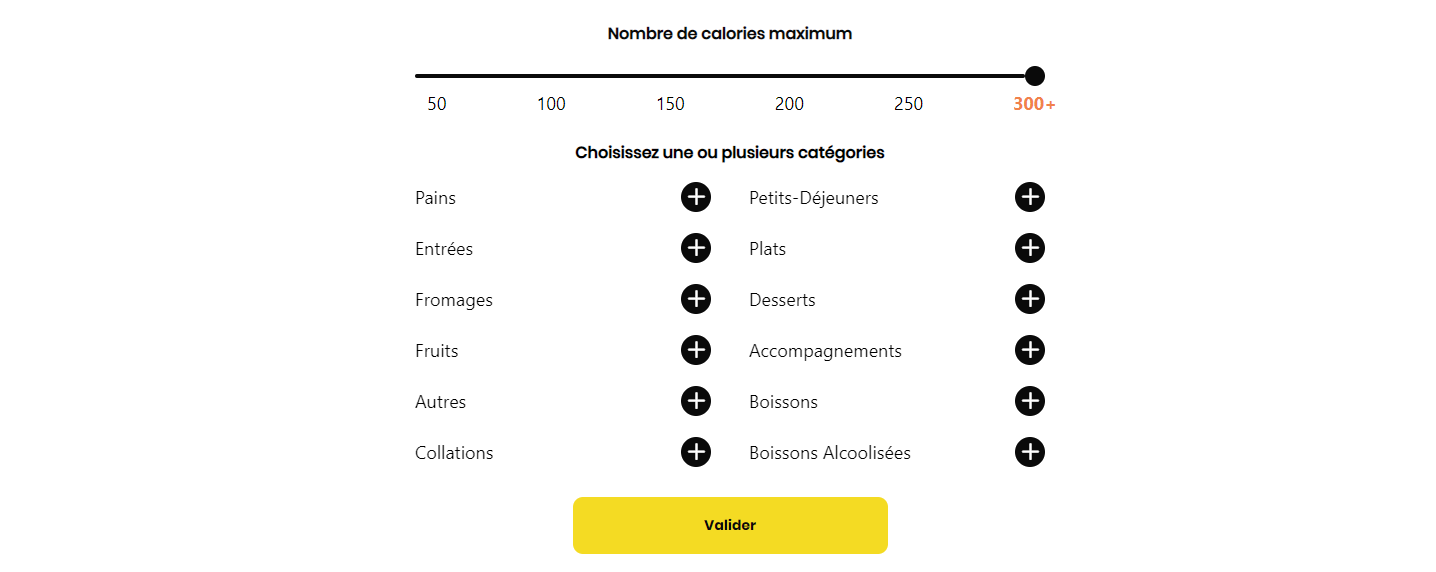Image resolution: width=1436 pixels, height=572 pixels.
Task: Add Boissons Alcoolisées with its plus icon
Action: click(1030, 452)
